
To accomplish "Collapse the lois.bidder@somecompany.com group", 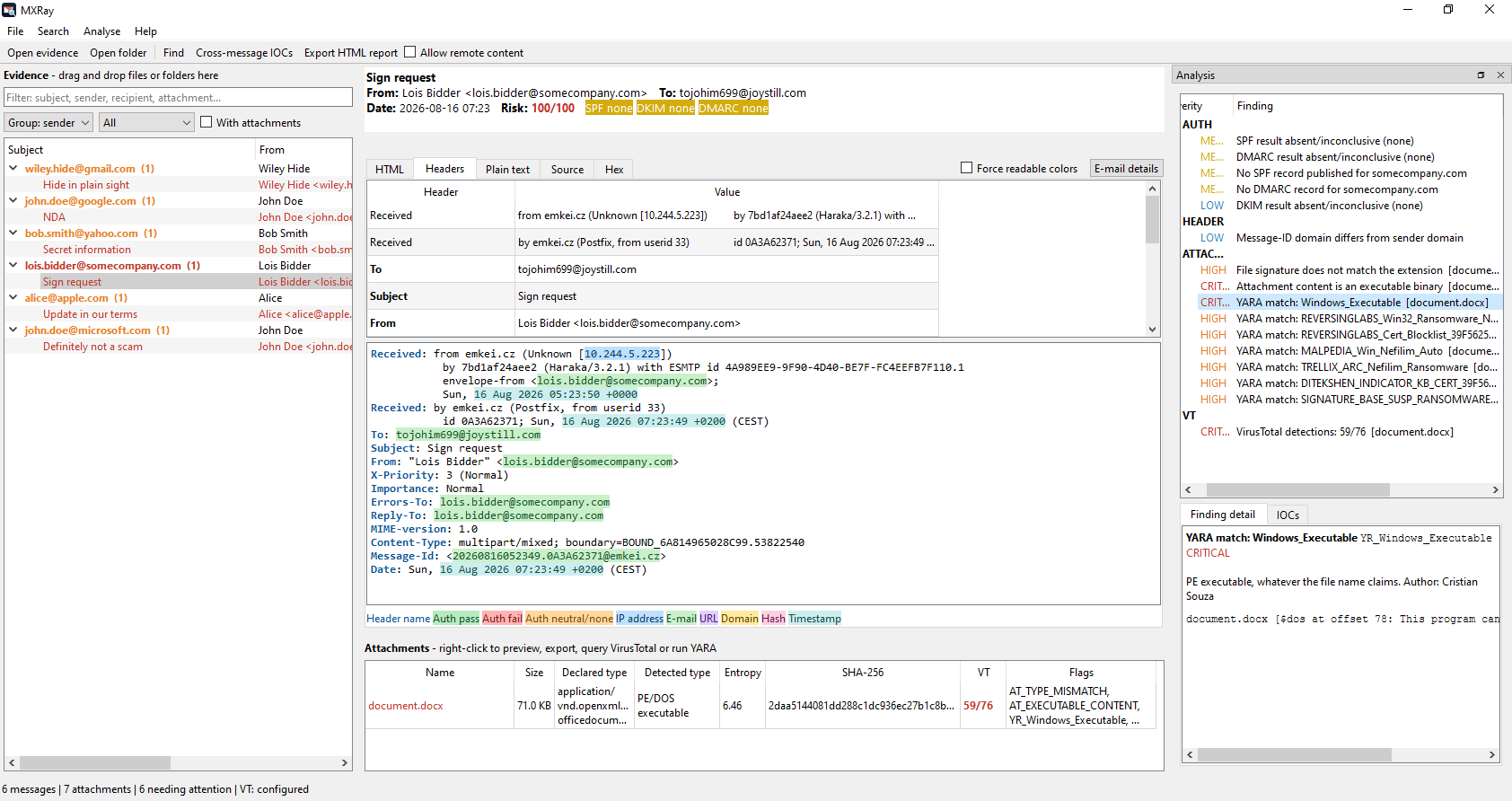I will point(13,265).
